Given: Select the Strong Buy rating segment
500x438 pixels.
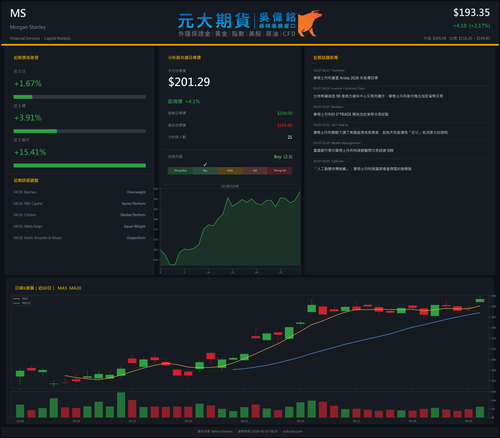Looking at the screenshot, I should [180, 171].
